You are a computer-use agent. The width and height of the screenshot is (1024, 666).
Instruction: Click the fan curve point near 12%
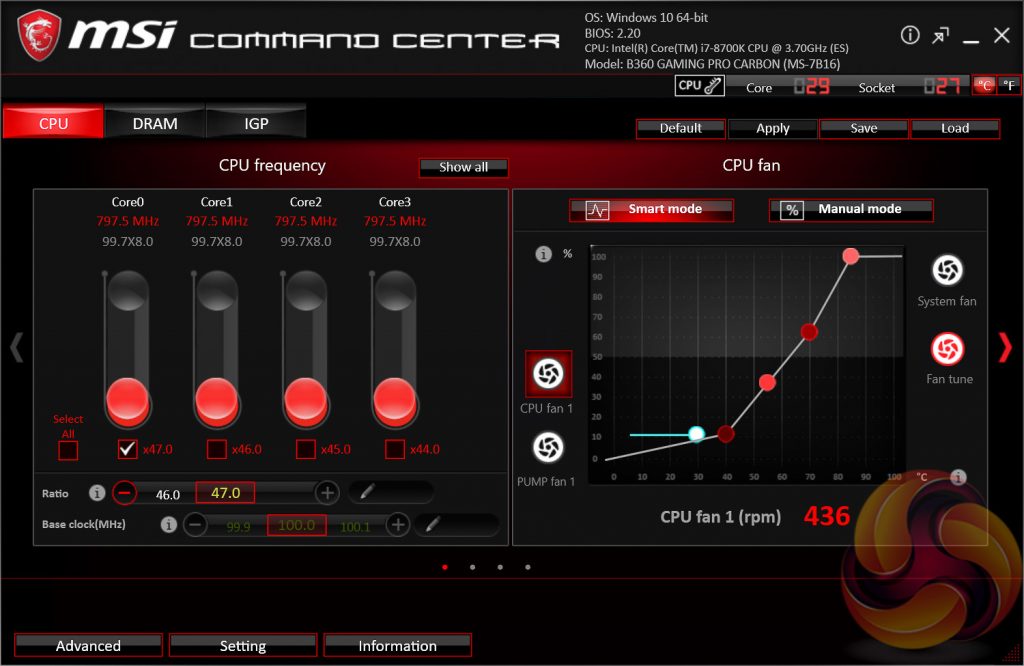726,434
